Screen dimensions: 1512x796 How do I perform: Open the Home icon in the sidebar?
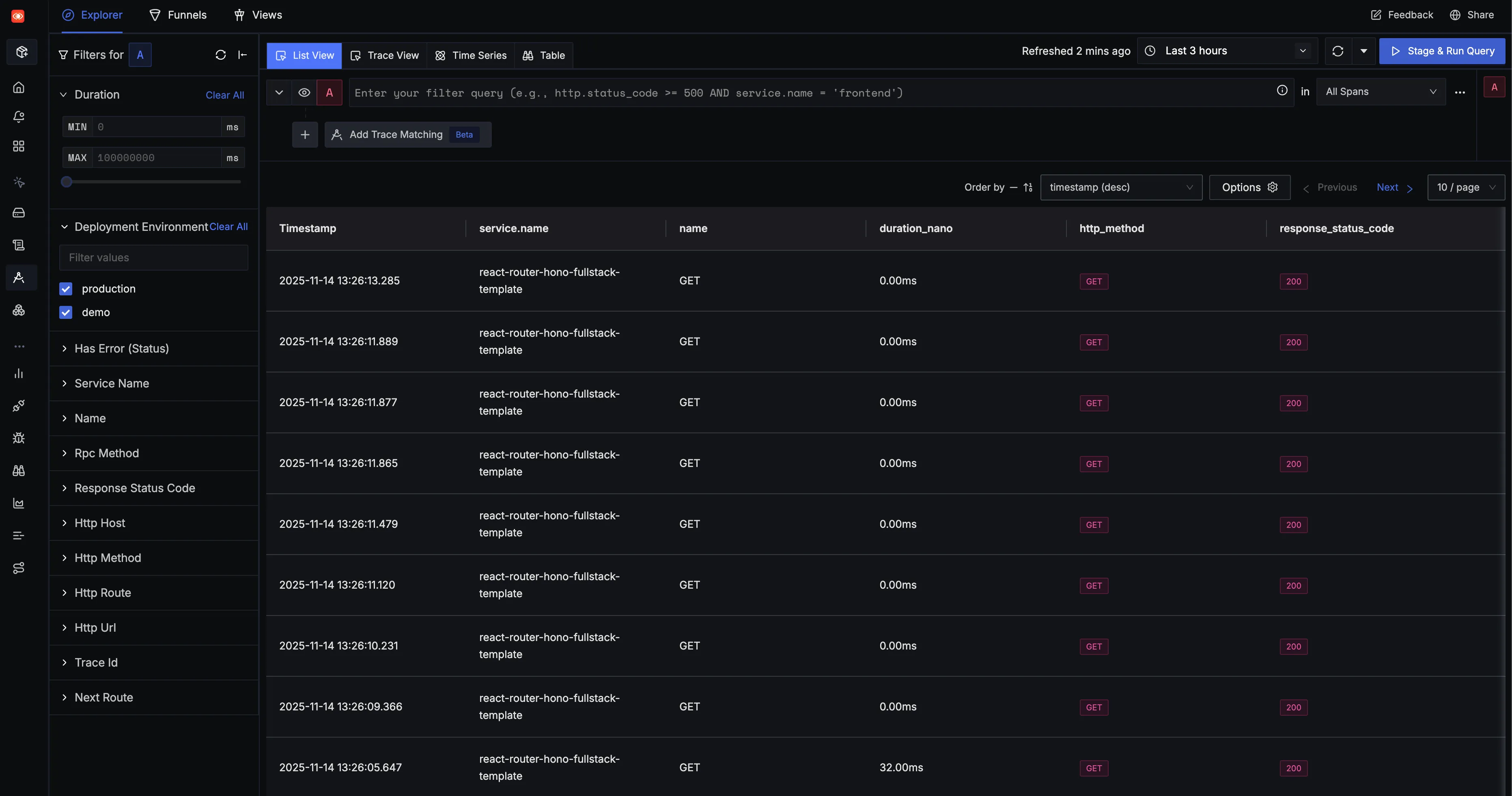click(19, 86)
